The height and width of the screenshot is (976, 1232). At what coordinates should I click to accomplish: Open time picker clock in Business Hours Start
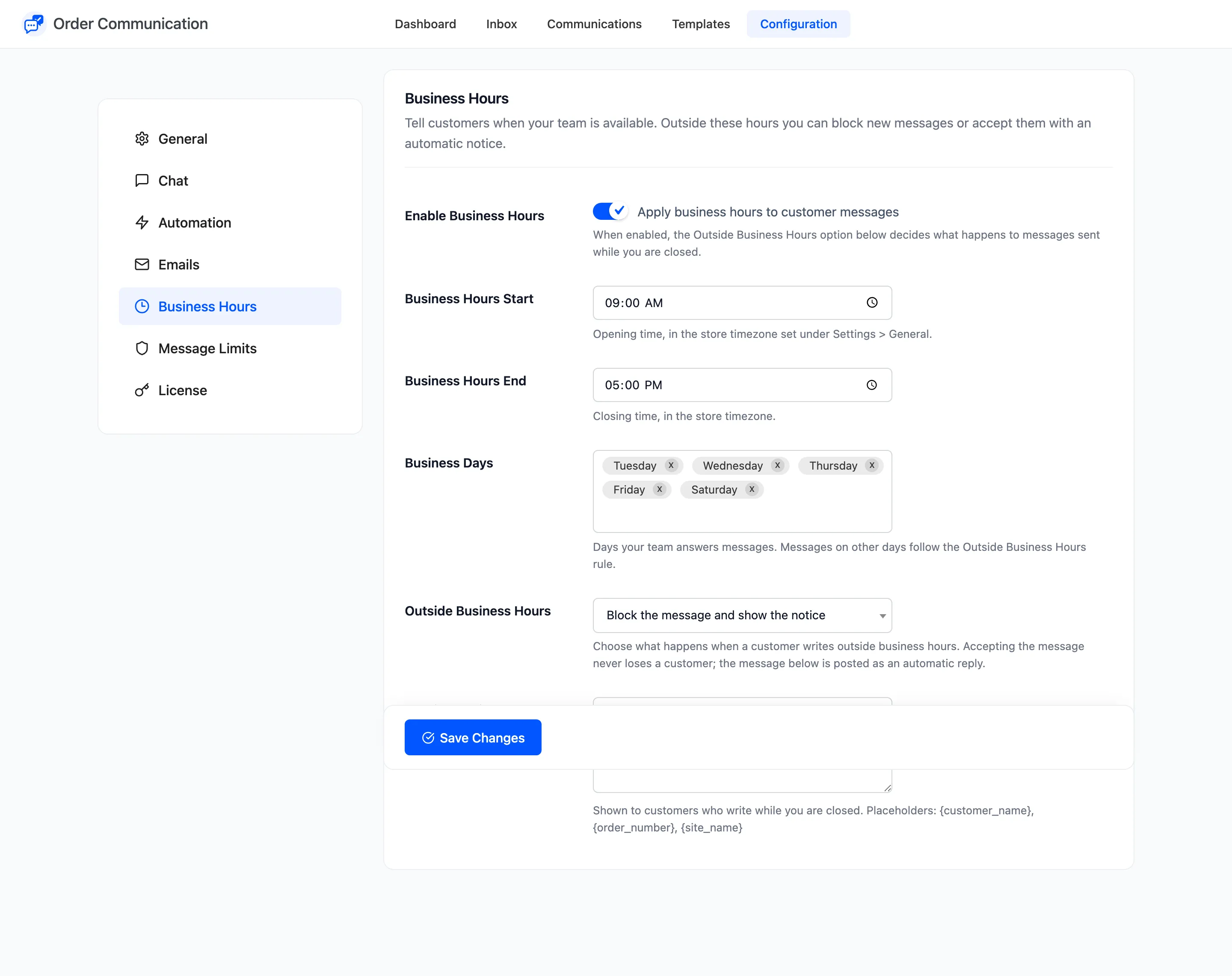[871, 303]
